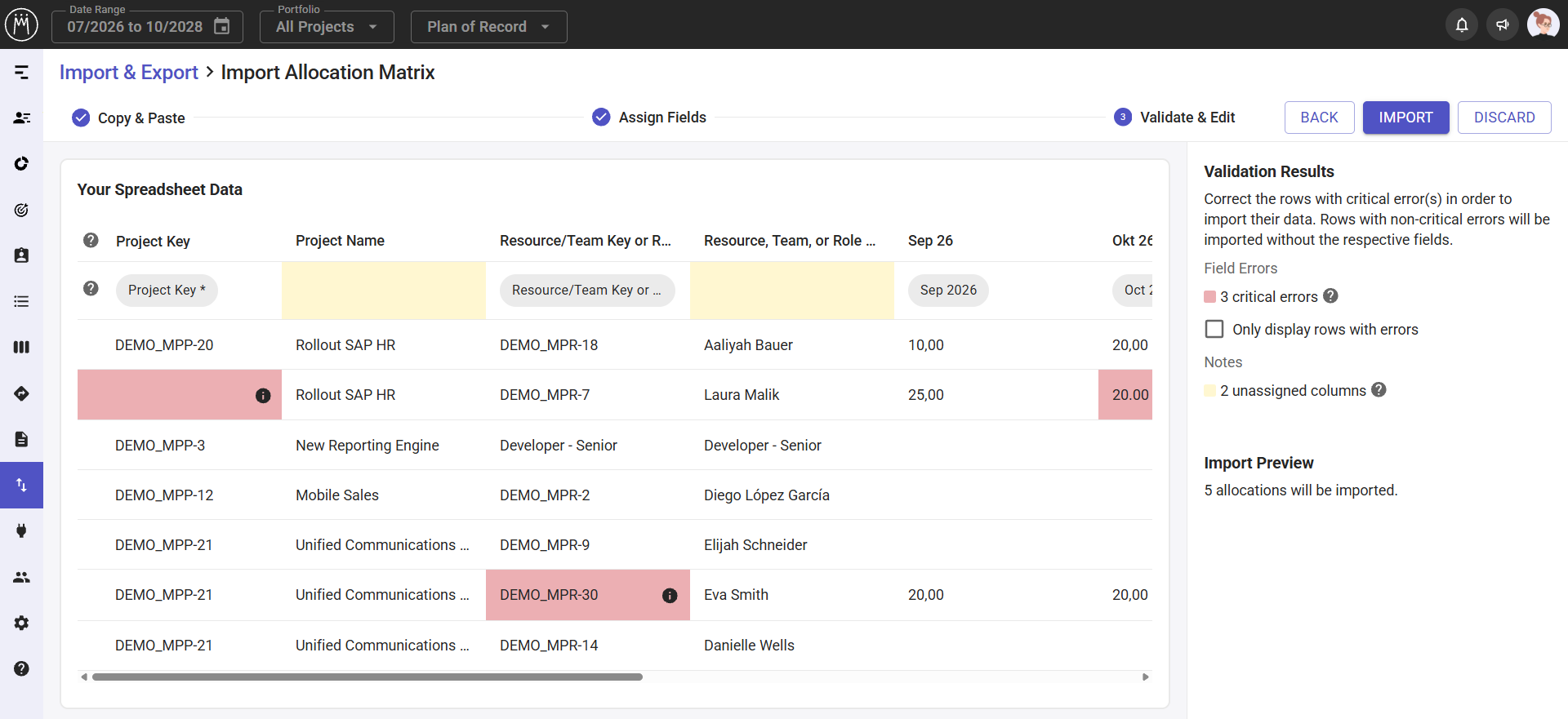Image resolution: width=1568 pixels, height=719 pixels.
Task: Open the import/export arrows sidebar icon
Action: (22, 485)
